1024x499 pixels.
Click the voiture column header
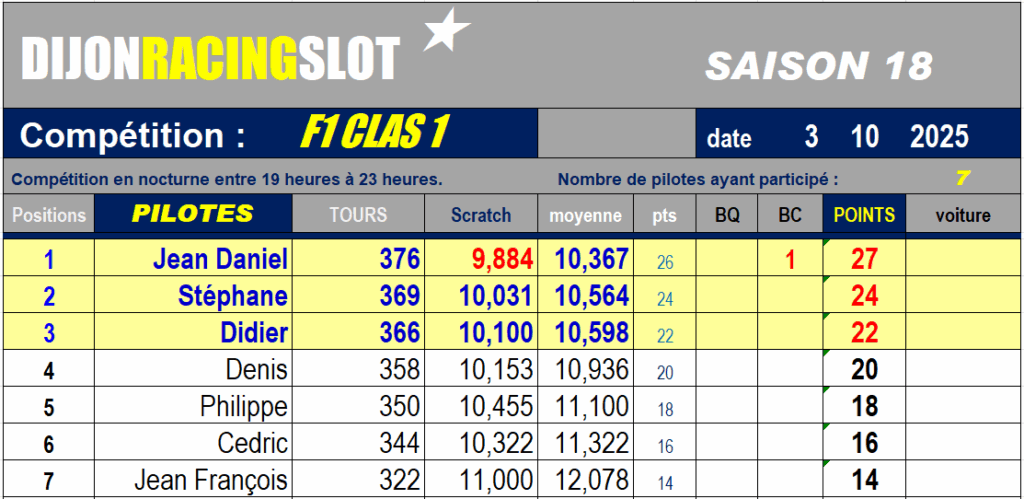pyautogui.click(x=963, y=215)
